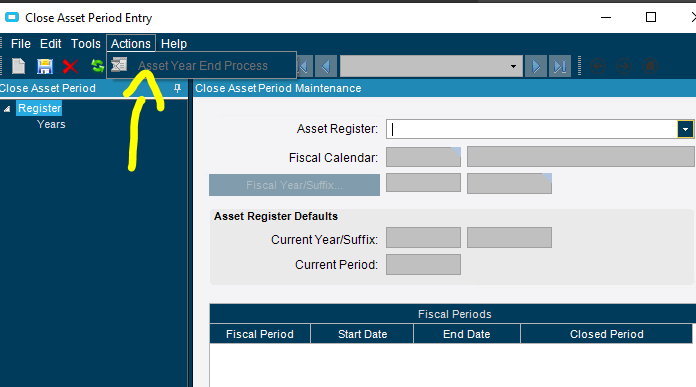Go to previous record arrow

tap(326, 66)
